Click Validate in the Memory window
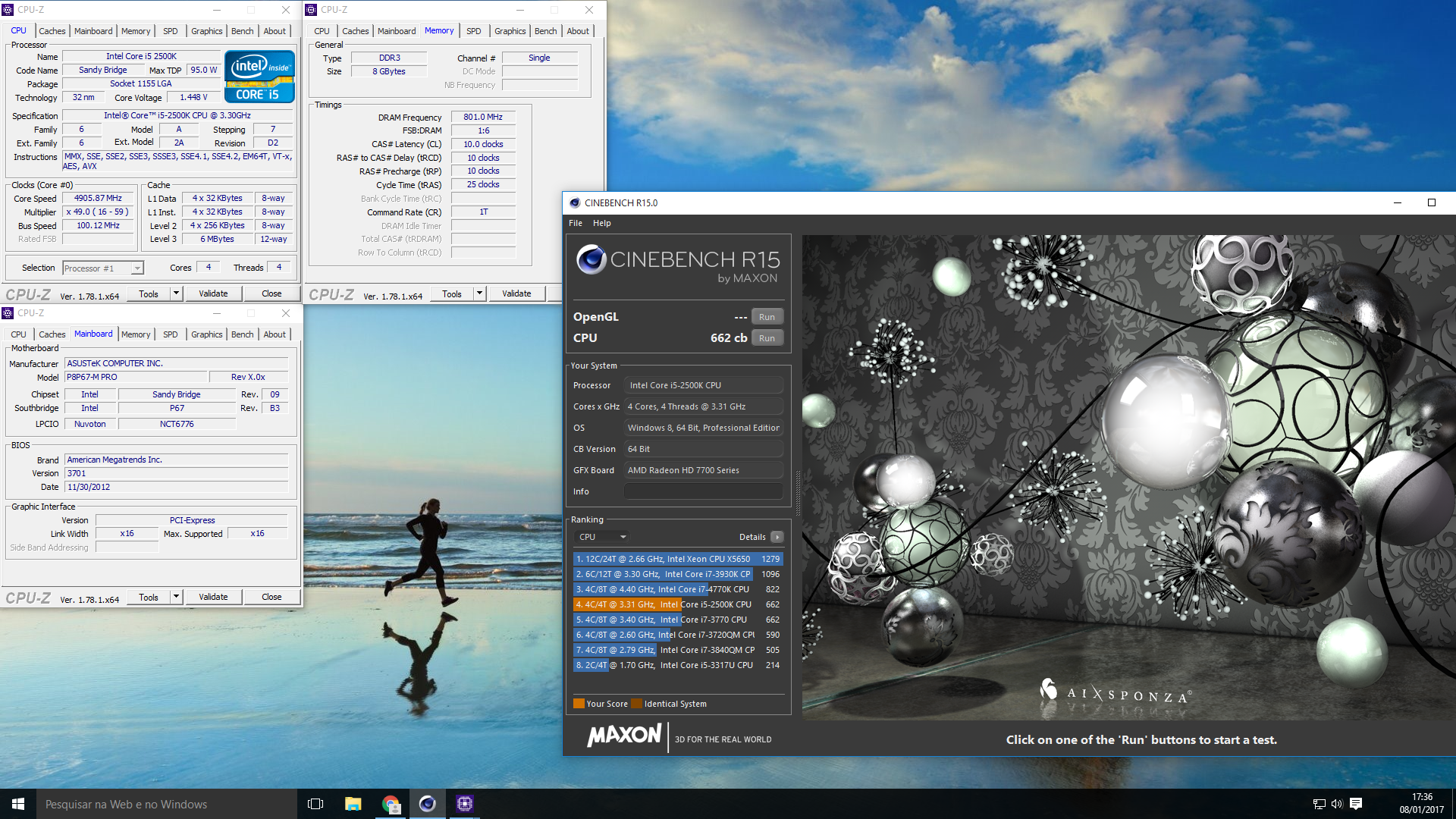The width and height of the screenshot is (1456, 819). click(516, 293)
